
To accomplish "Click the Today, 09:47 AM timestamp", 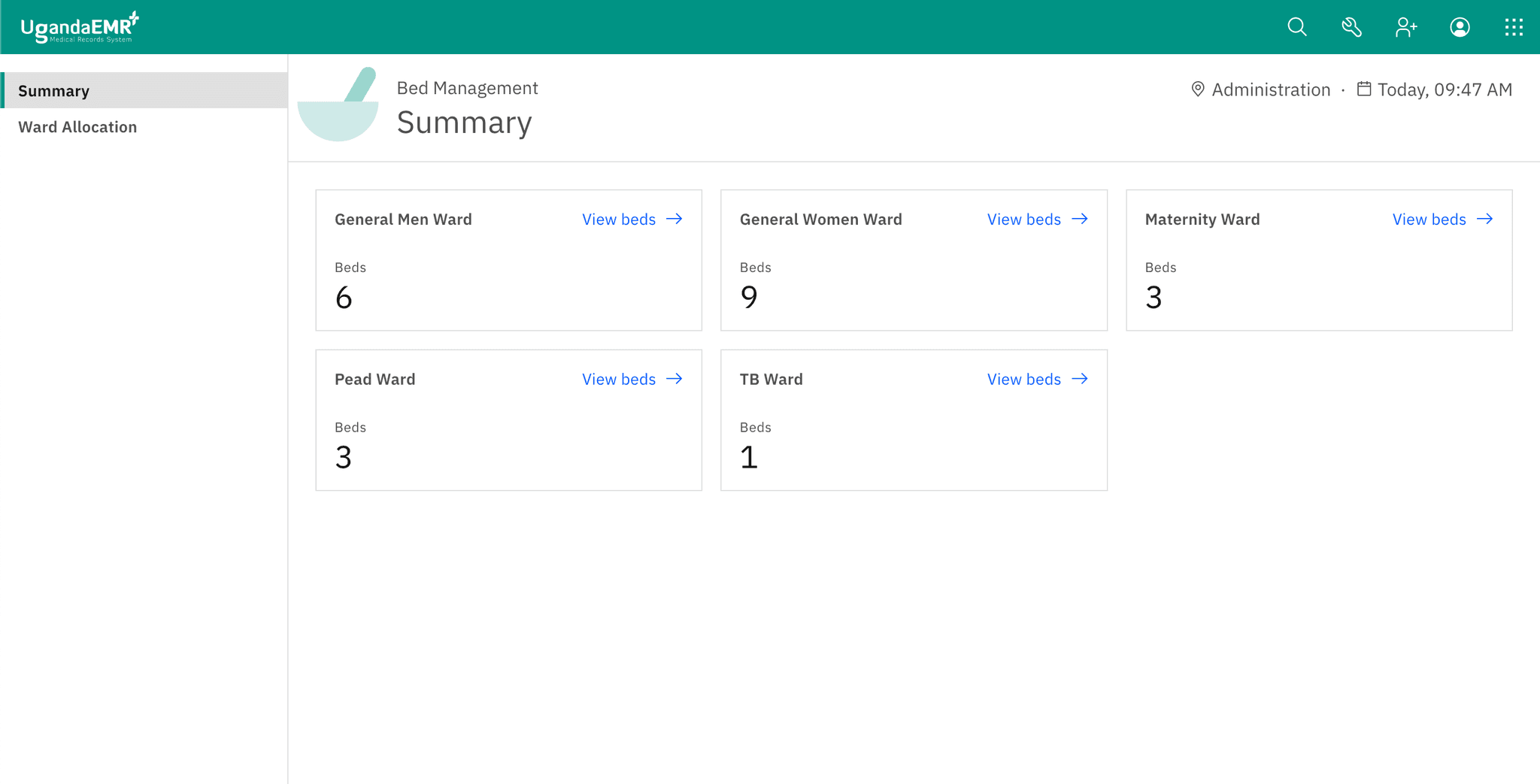I will pos(1445,89).
